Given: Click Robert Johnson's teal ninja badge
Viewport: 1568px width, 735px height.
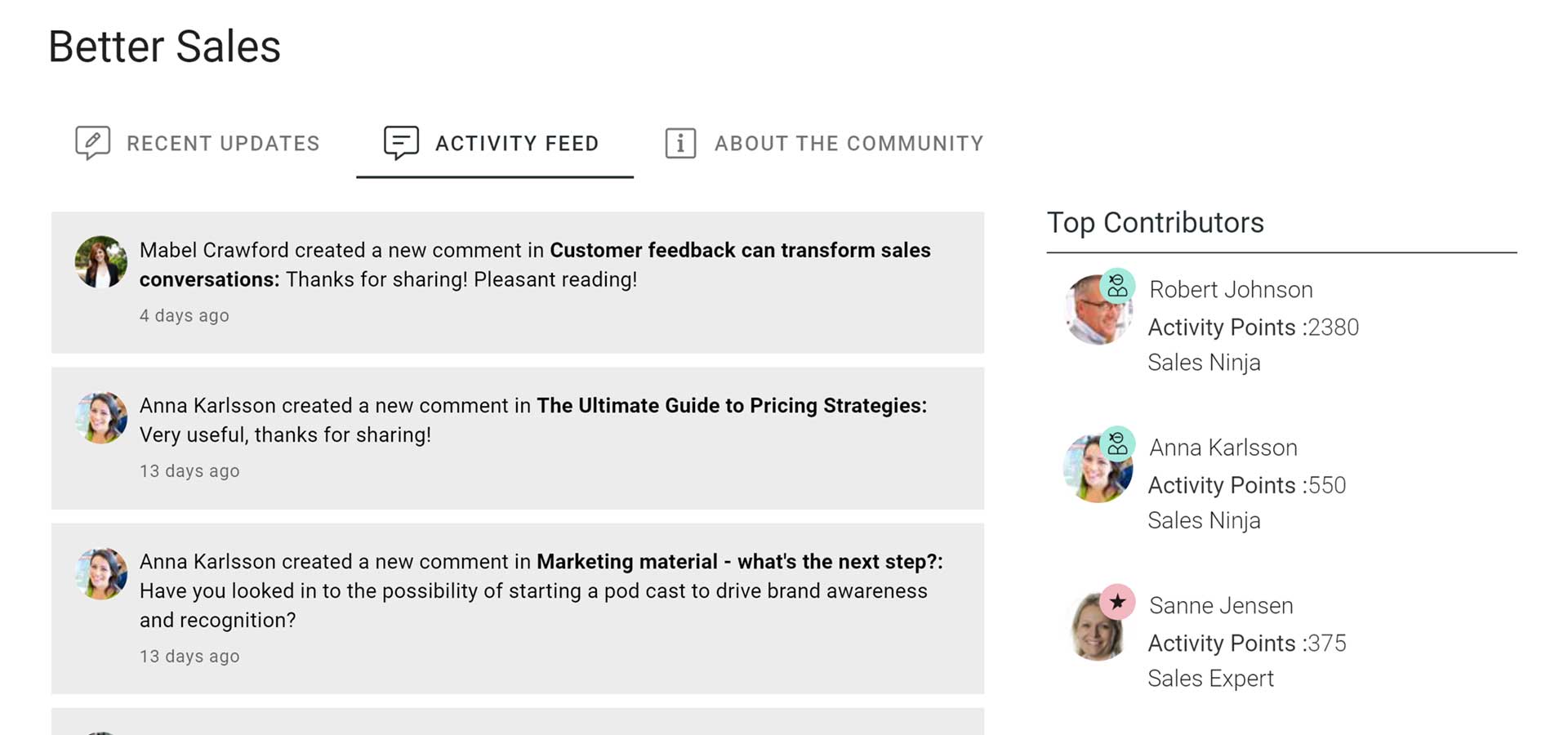Looking at the screenshot, I should 1117,286.
